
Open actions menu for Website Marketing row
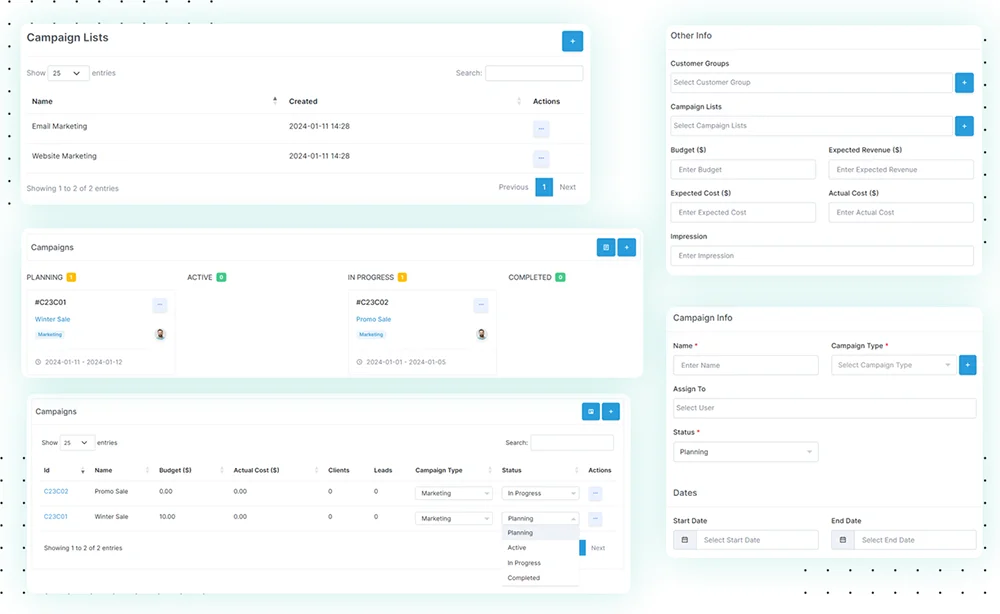(x=541, y=158)
